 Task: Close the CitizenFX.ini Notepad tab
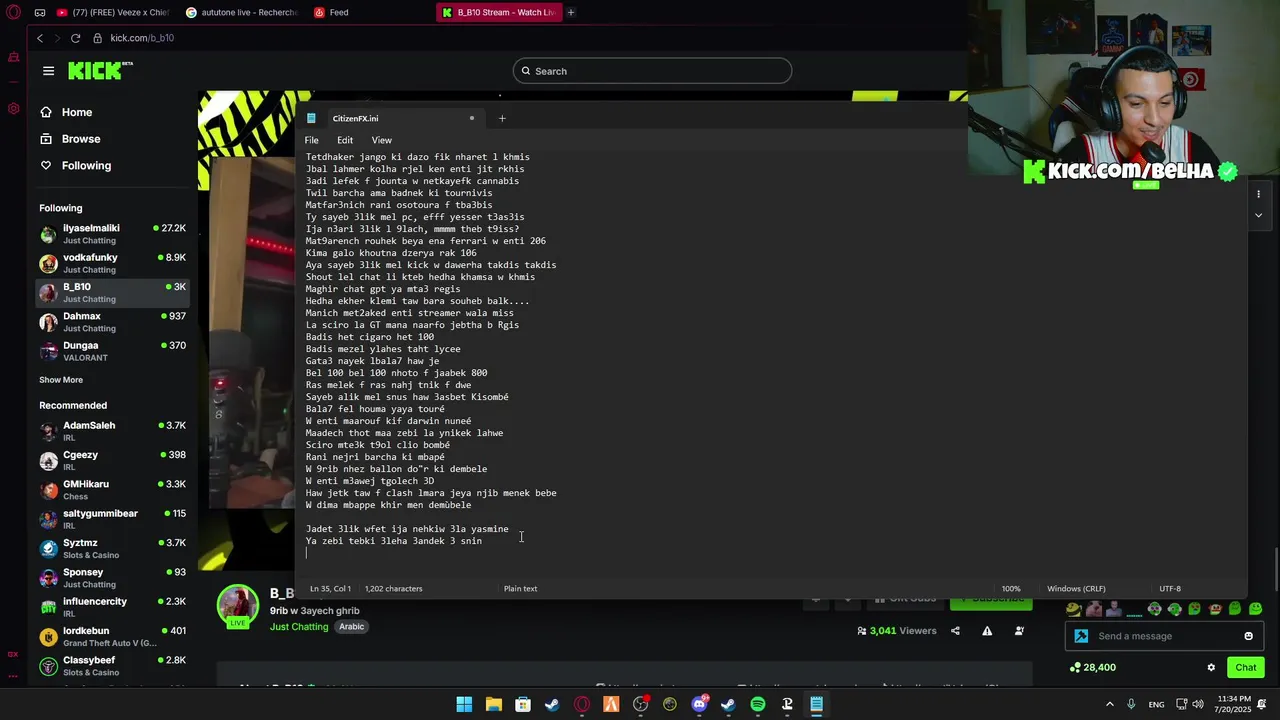coord(472,118)
